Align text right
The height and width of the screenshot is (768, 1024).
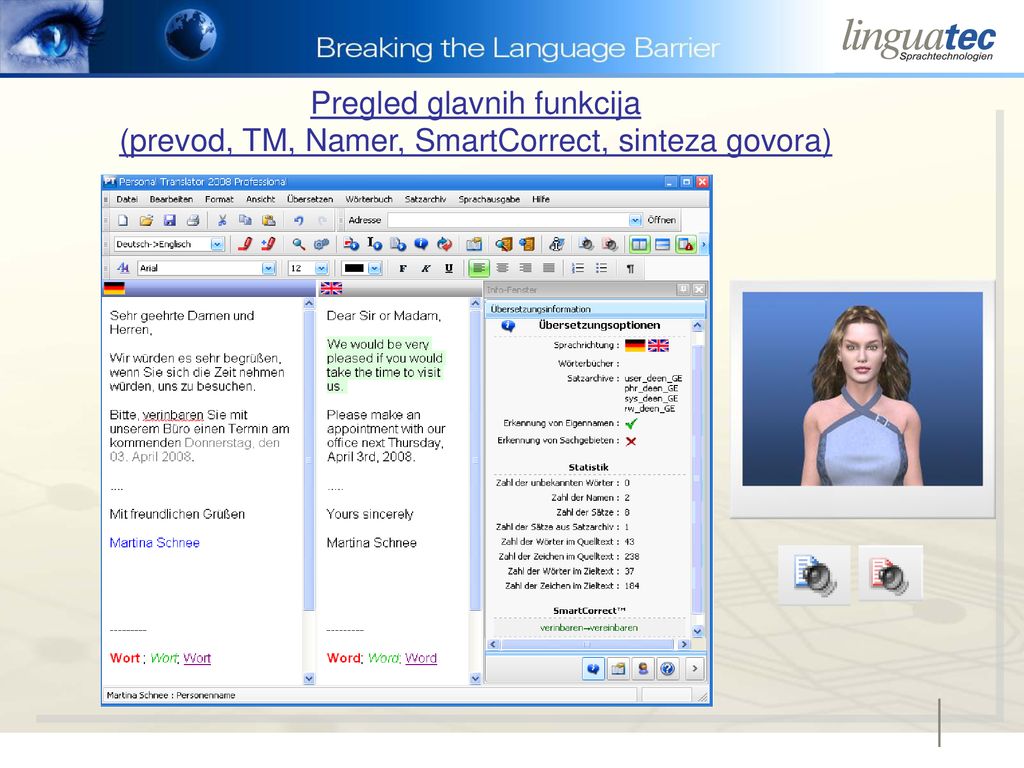(526, 268)
